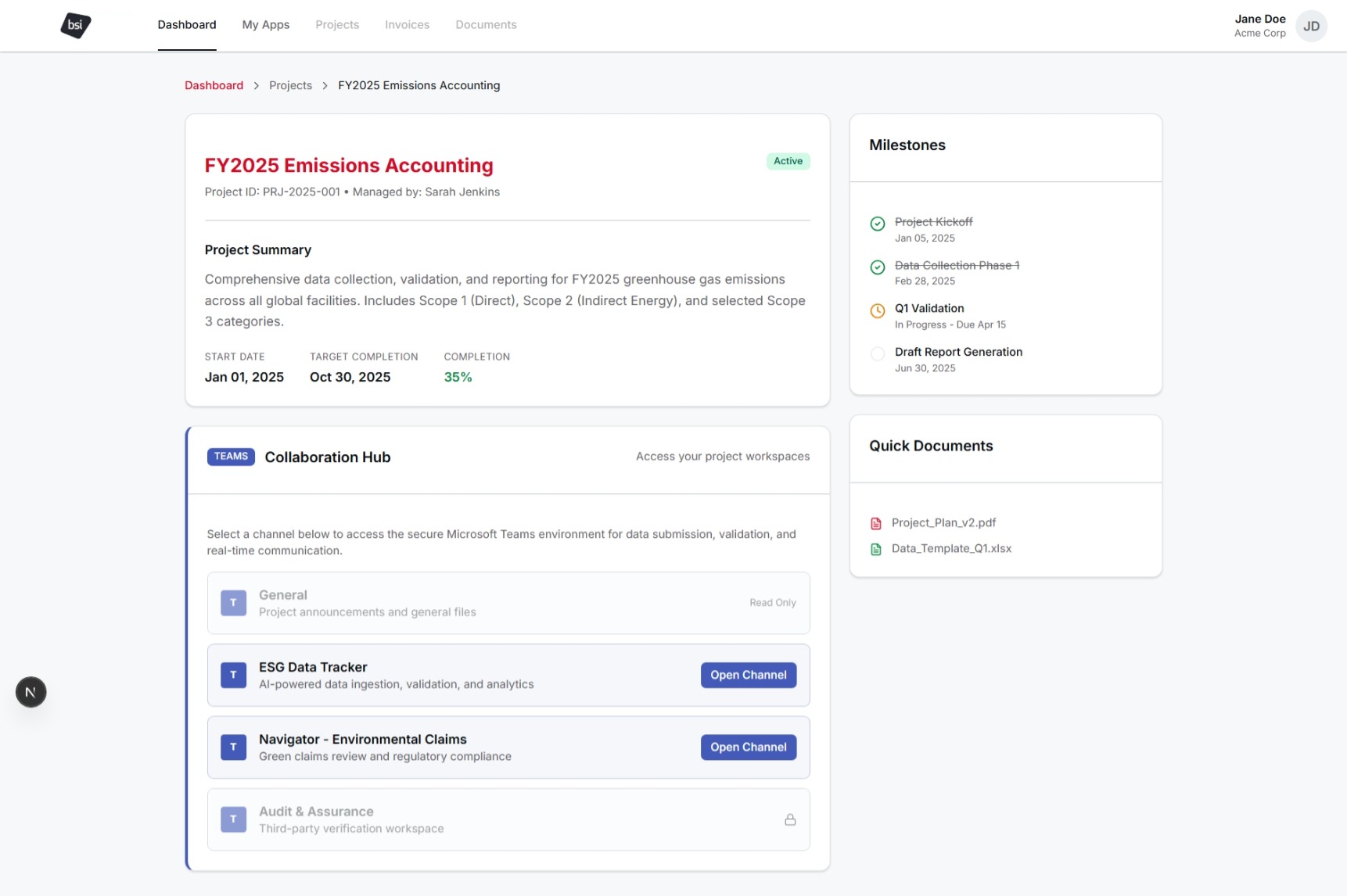Click the Data_Template_Q1.xlsx spreadsheet icon

click(876, 549)
